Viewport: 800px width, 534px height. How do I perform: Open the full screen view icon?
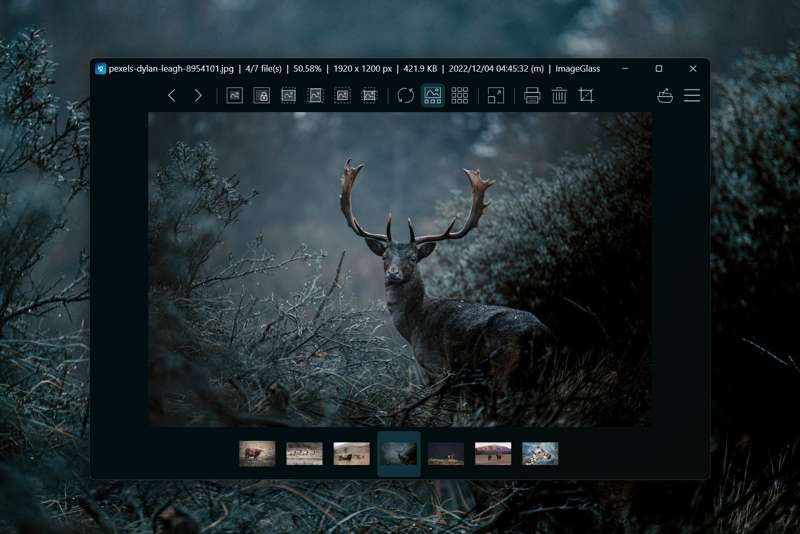point(495,96)
